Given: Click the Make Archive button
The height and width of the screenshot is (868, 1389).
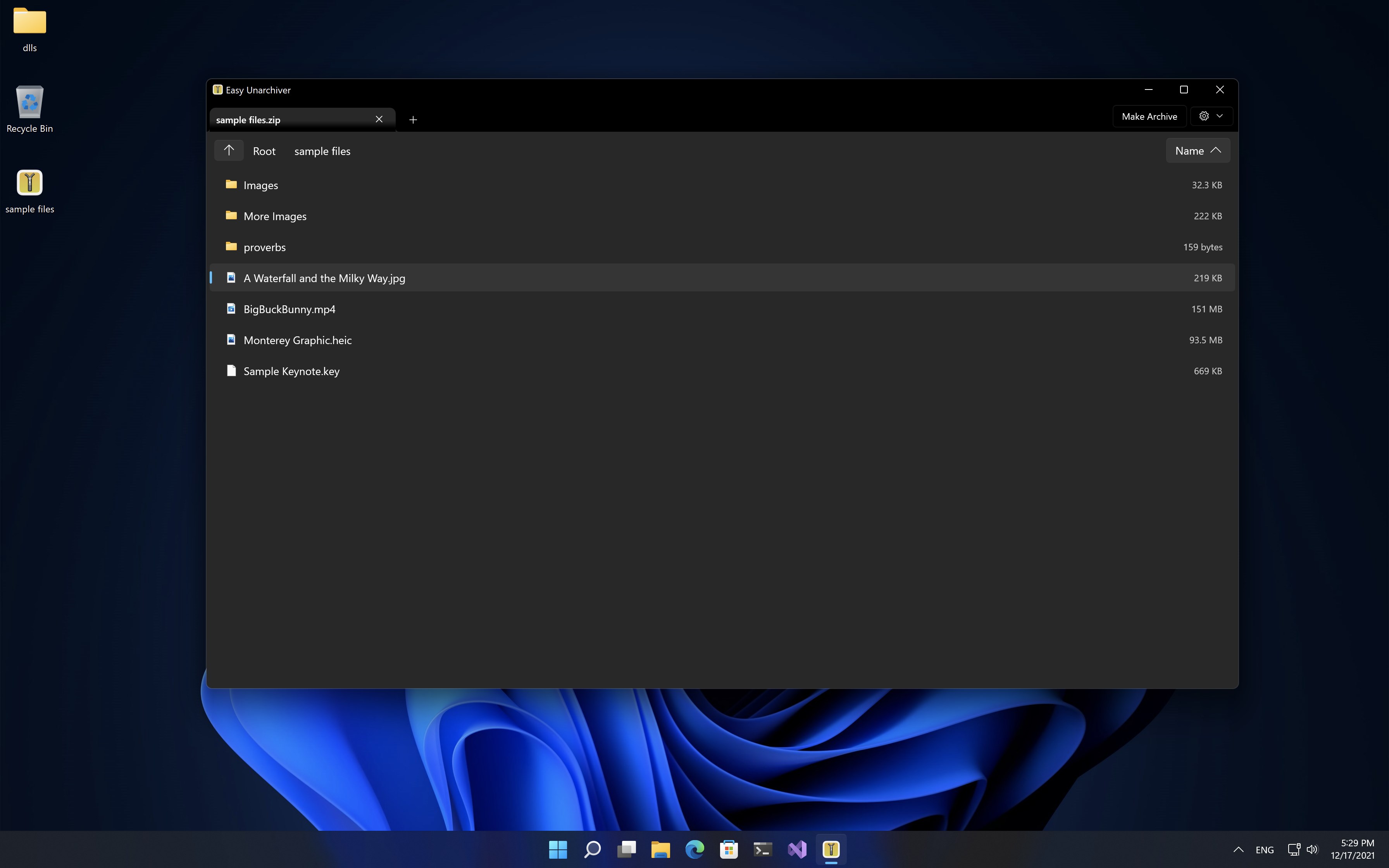Looking at the screenshot, I should (1149, 116).
